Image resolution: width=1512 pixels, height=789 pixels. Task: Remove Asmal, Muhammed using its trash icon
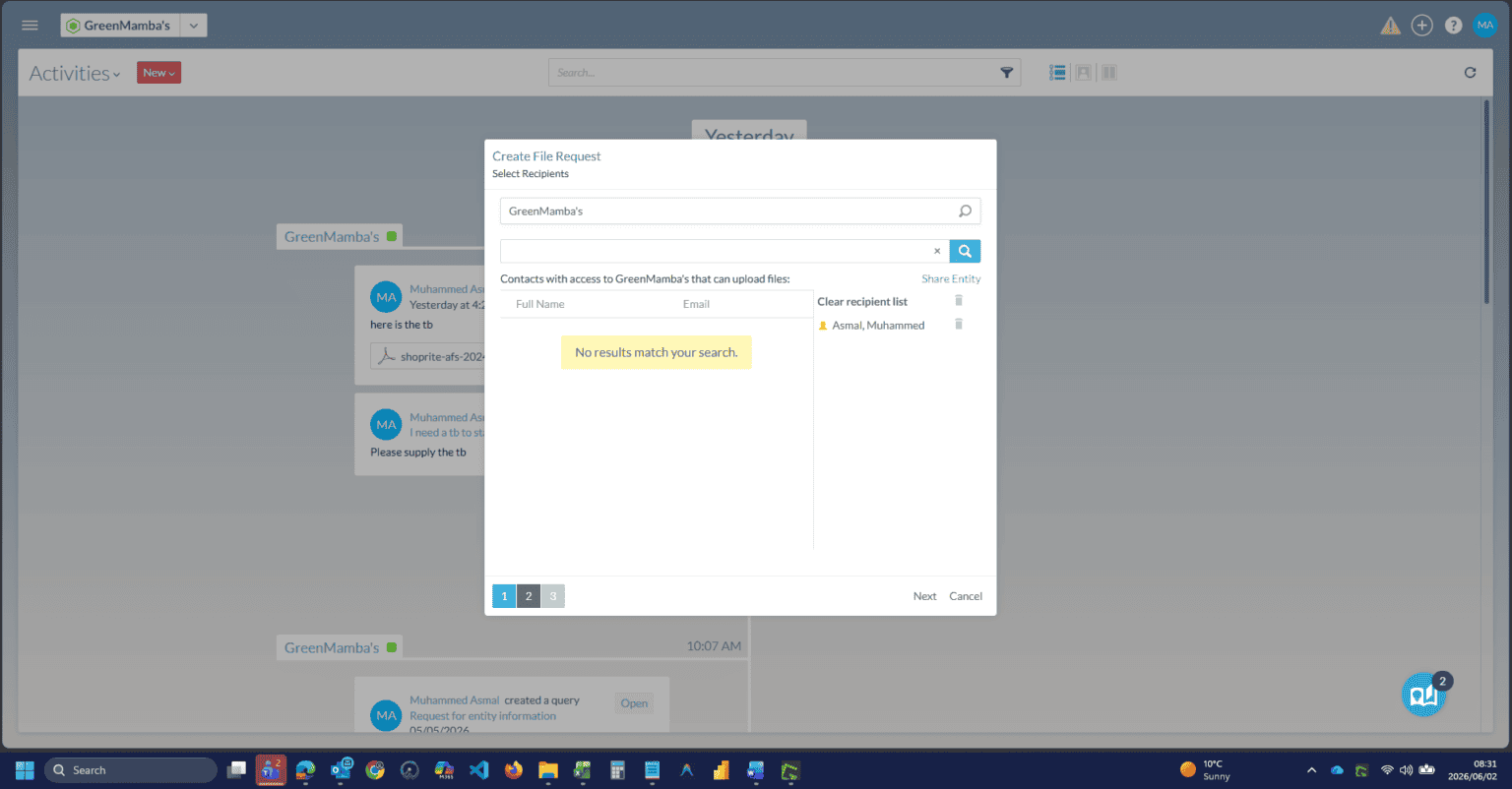pos(959,325)
